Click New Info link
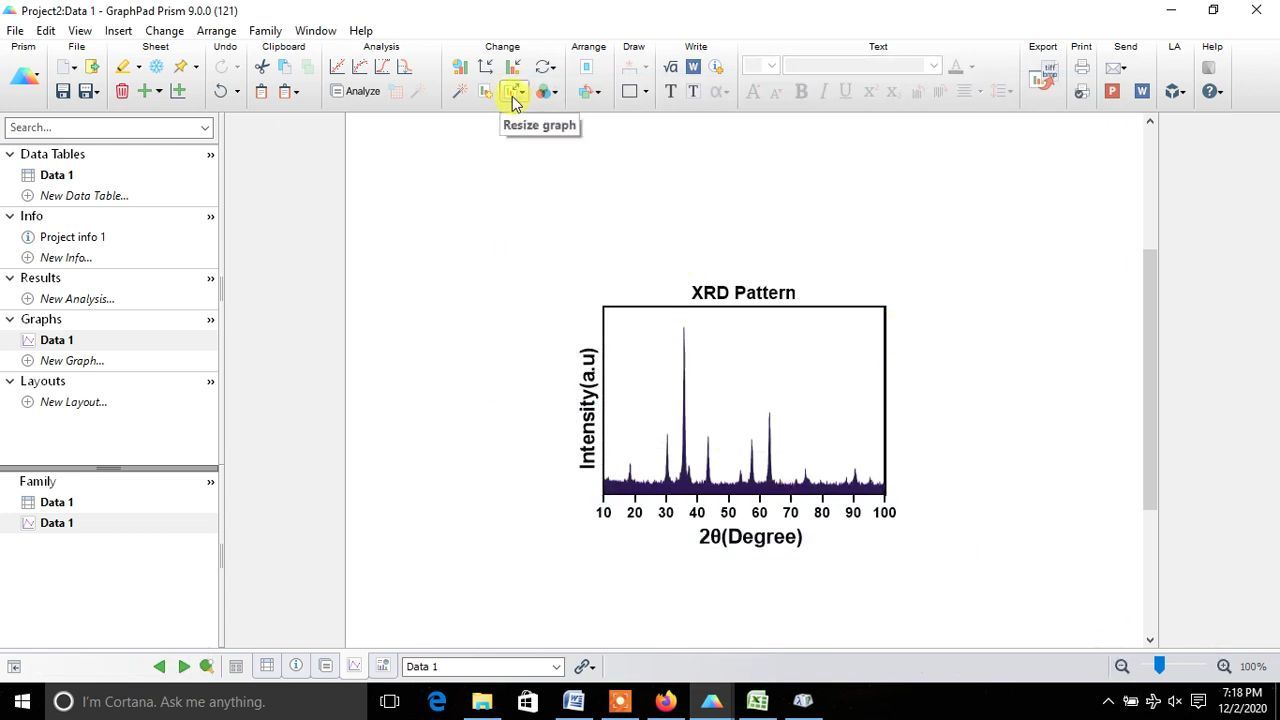The width and height of the screenshot is (1280, 720). (66, 258)
